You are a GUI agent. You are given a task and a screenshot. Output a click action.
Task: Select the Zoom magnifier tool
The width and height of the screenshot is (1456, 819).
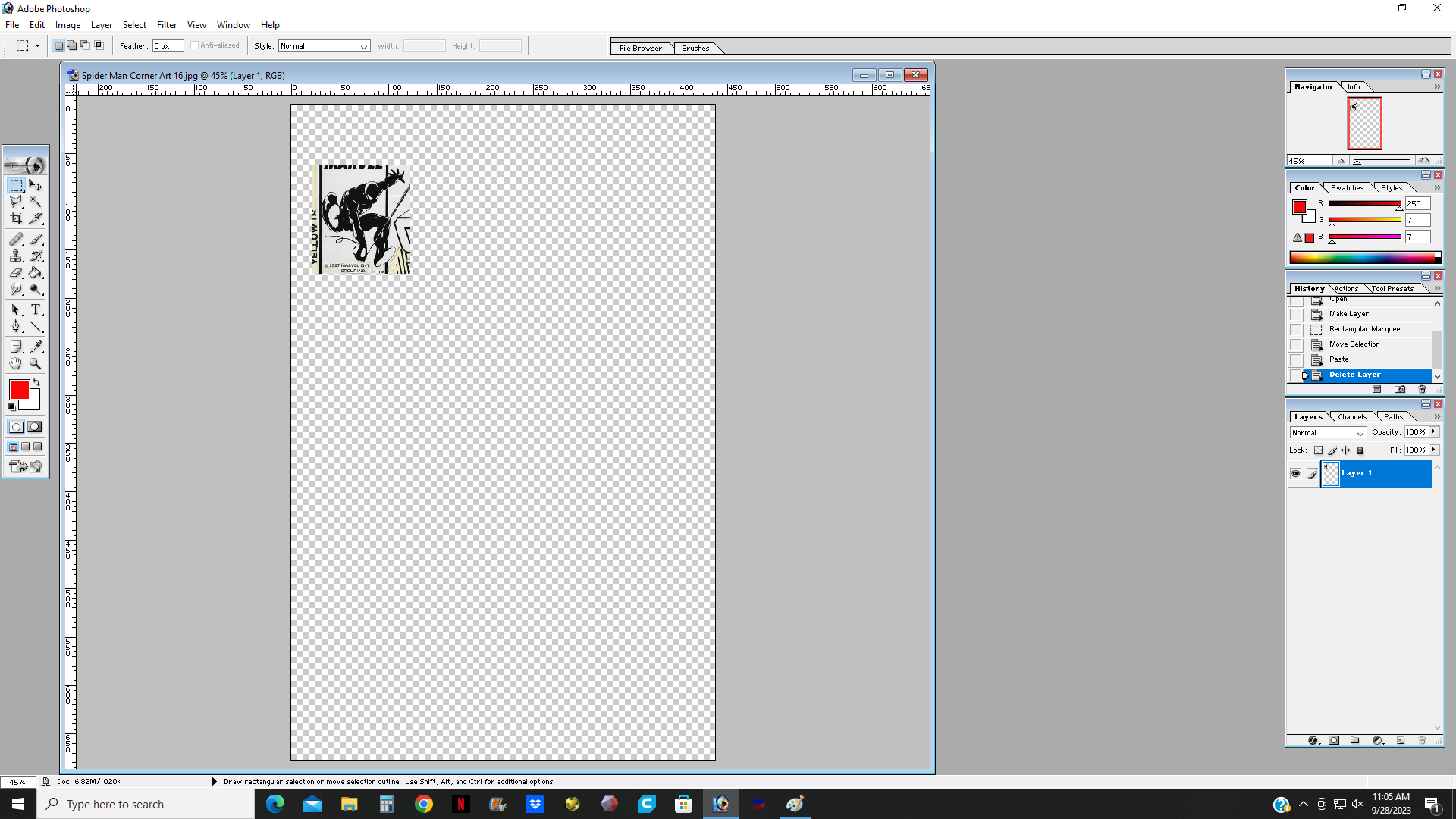[36, 363]
